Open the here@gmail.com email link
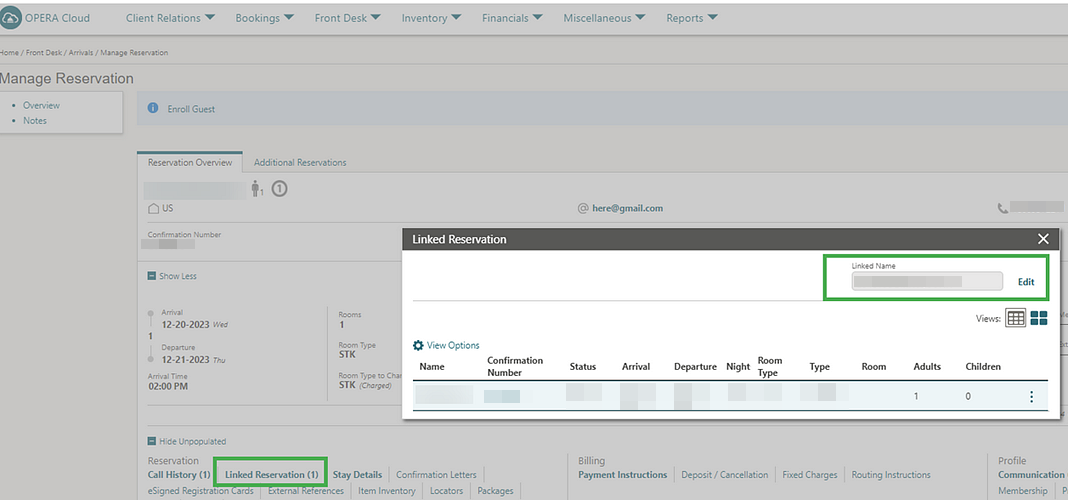The width and height of the screenshot is (1068, 500). (627, 208)
